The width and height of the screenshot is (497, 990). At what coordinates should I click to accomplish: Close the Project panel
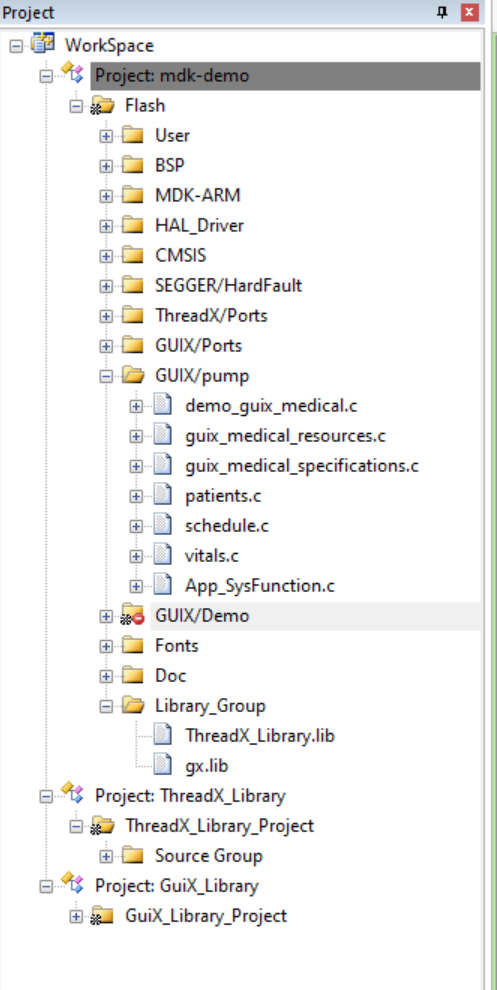click(x=470, y=12)
